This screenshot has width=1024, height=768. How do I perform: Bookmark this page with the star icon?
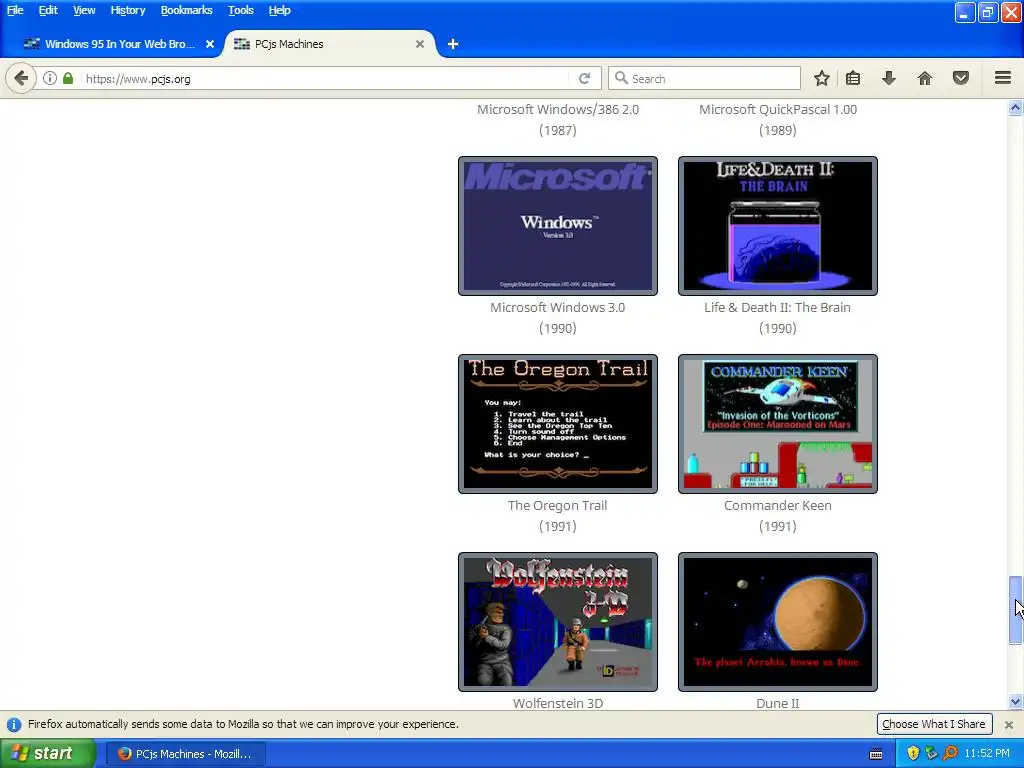click(x=822, y=78)
